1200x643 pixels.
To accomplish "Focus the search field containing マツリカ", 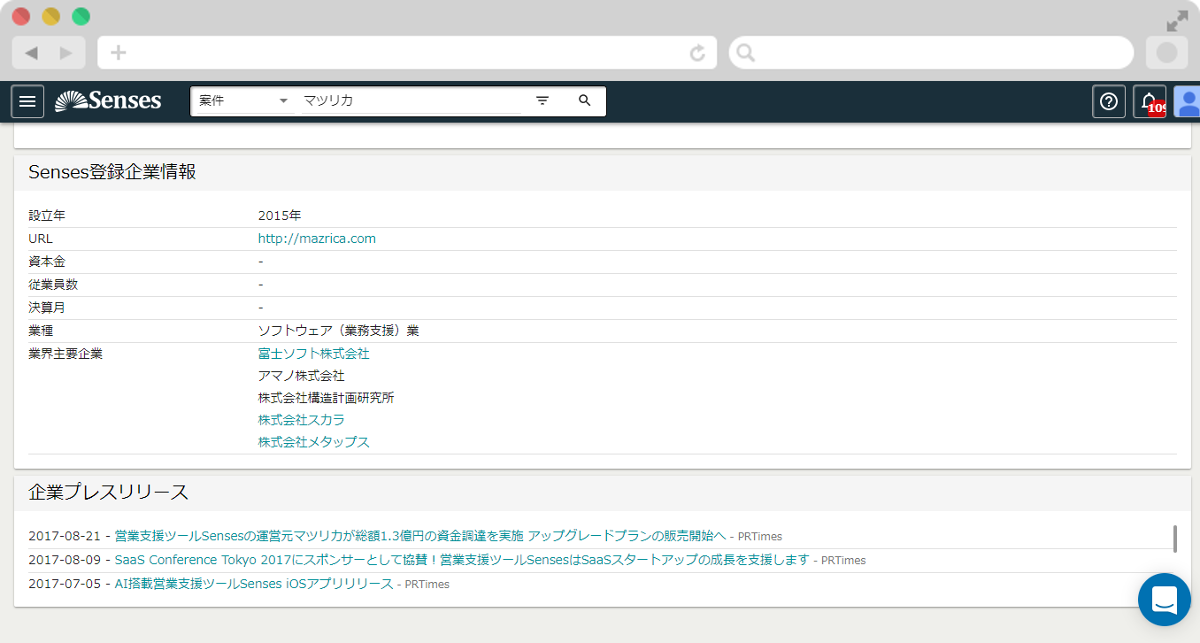I will (410, 101).
